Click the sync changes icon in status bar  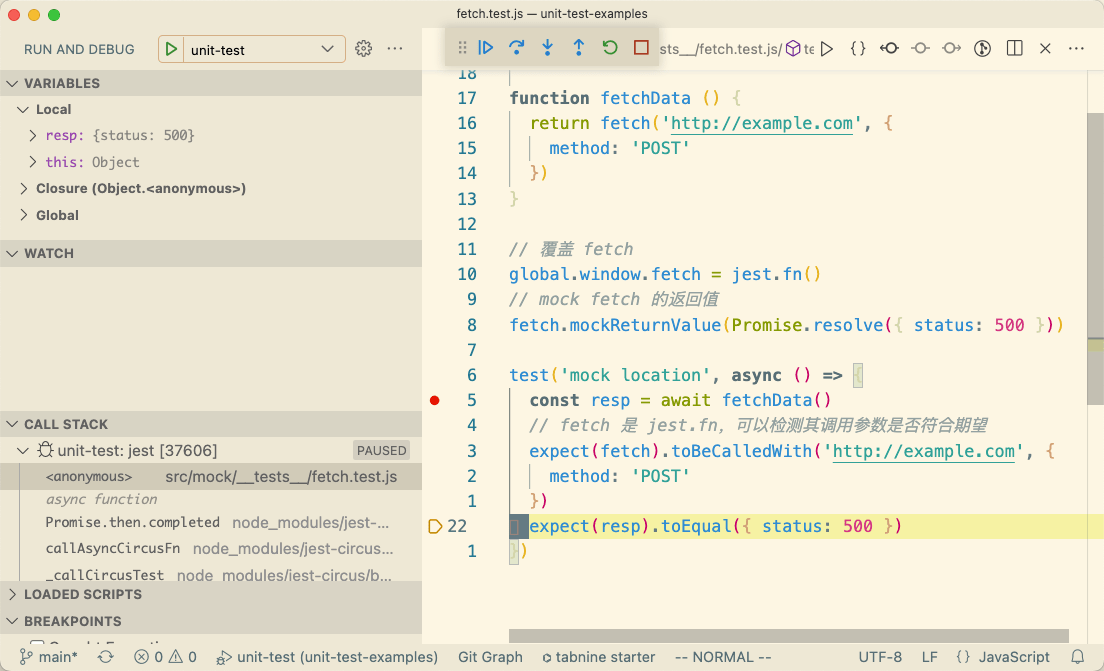106,657
